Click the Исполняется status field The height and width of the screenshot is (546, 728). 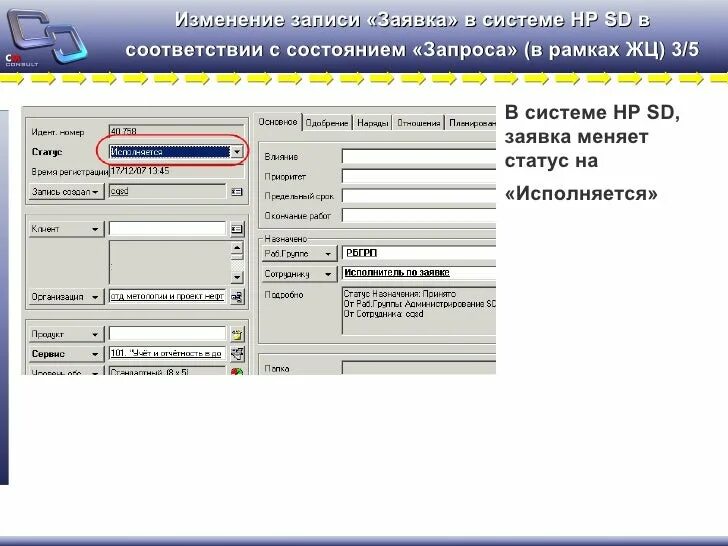click(x=170, y=152)
